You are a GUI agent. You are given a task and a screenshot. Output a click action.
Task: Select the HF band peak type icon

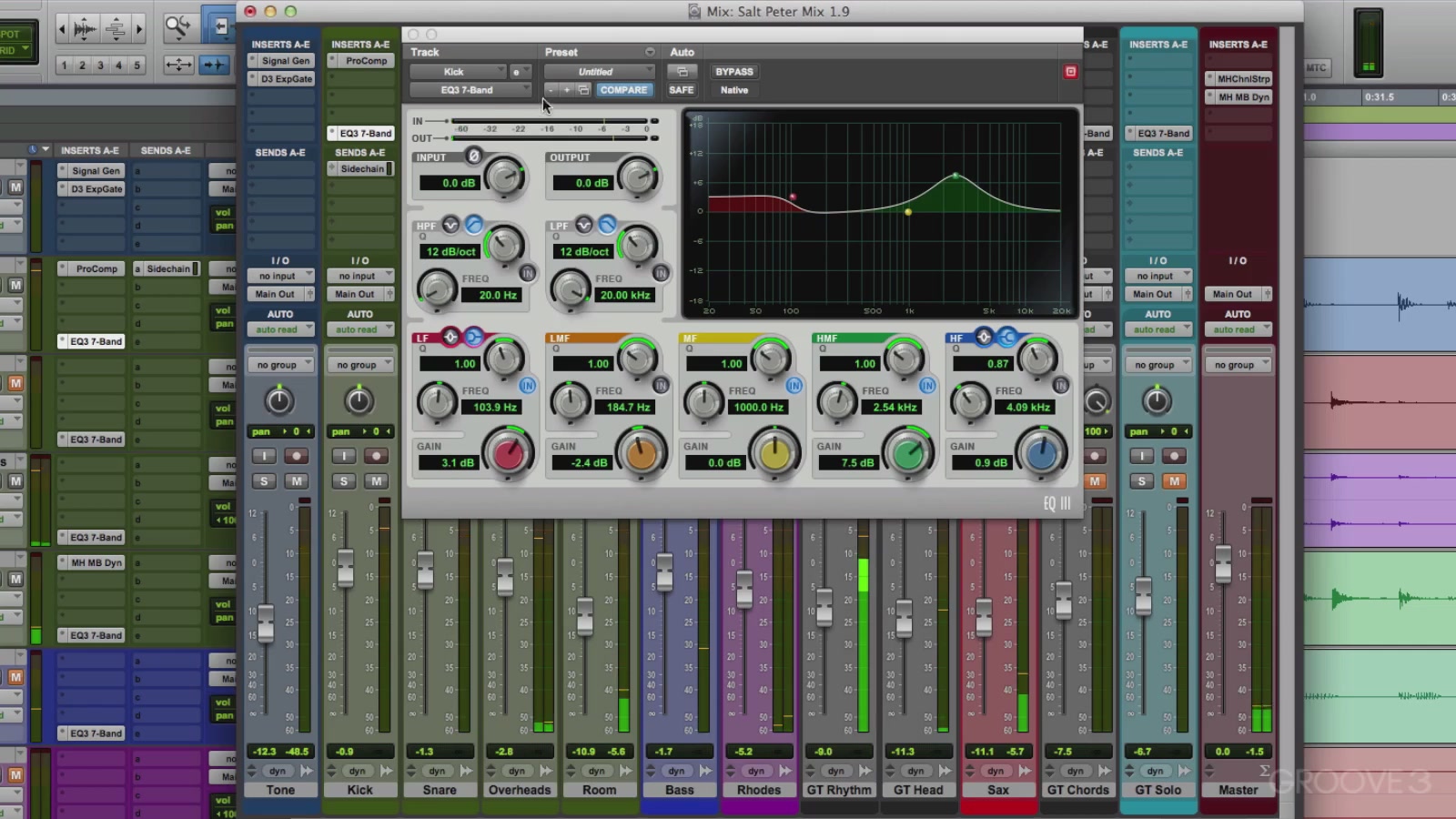click(984, 338)
